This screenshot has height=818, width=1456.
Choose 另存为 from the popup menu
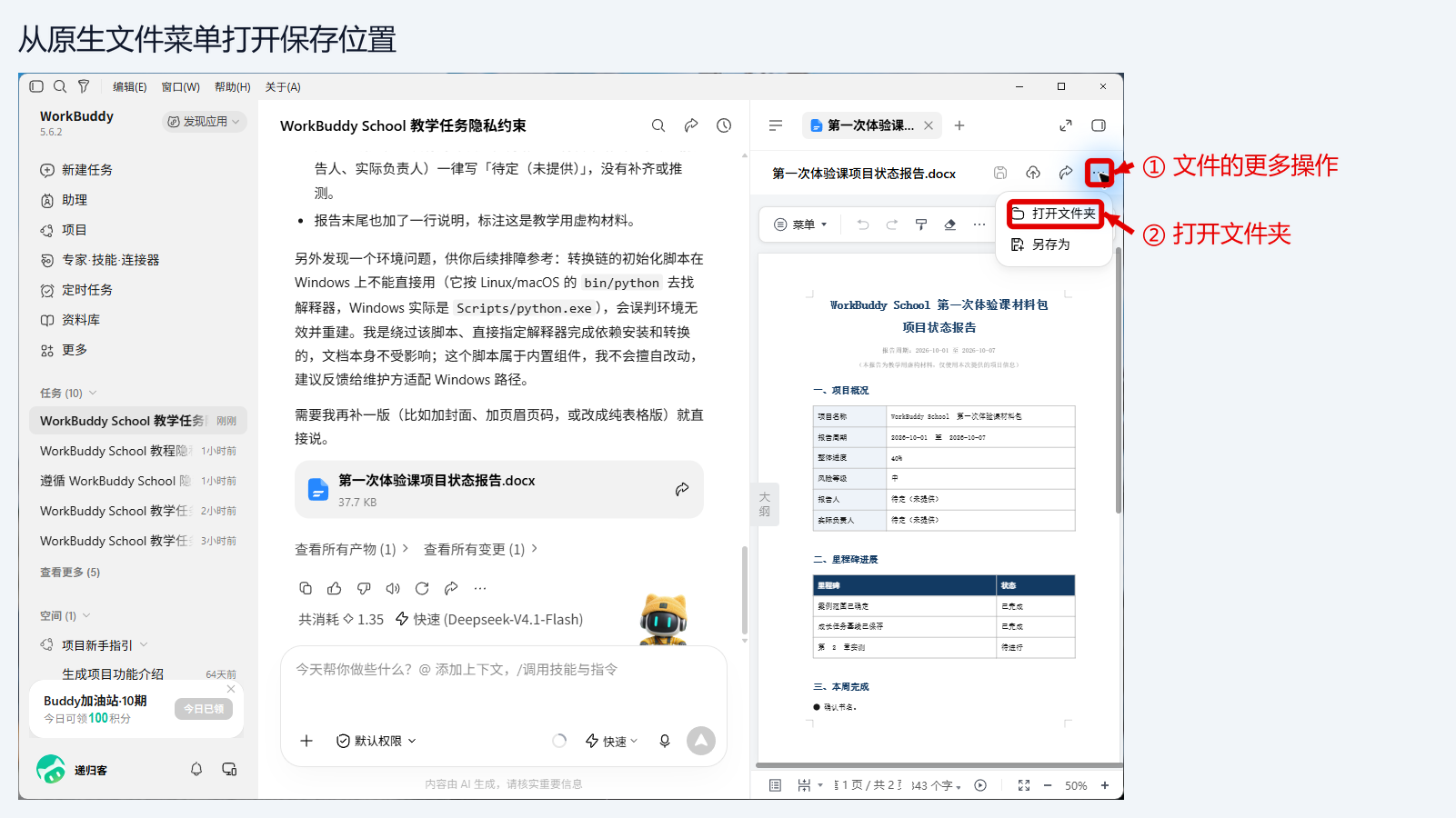pyautogui.click(x=1054, y=244)
